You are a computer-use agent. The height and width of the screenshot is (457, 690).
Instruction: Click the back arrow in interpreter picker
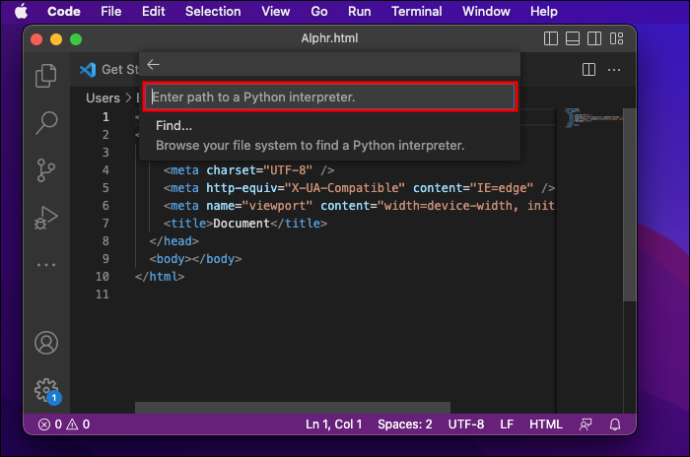[153, 65]
